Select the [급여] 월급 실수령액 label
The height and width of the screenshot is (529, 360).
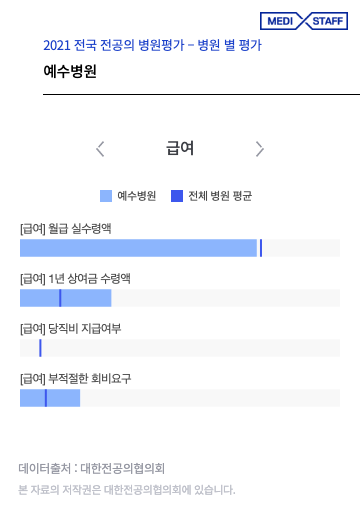[x=65, y=229]
